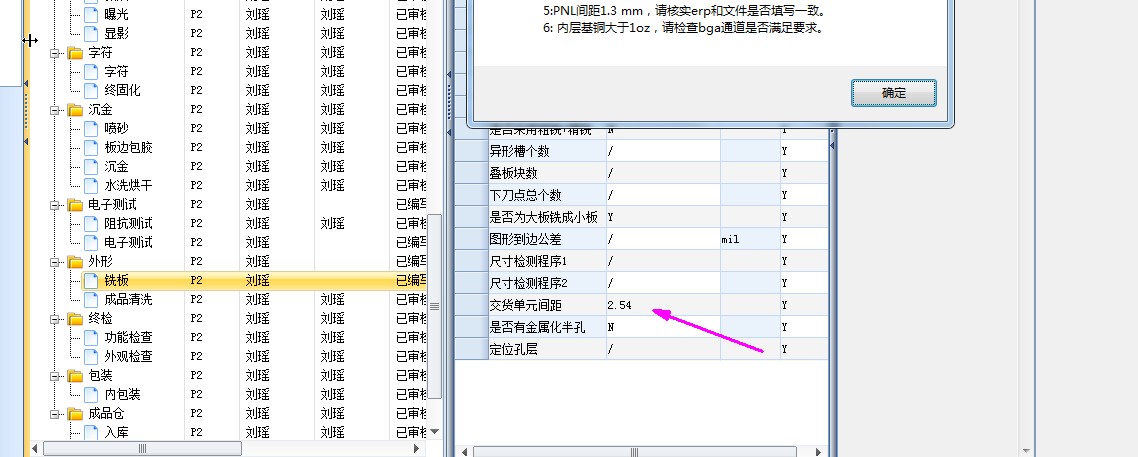Image resolution: width=1138 pixels, height=457 pixels.
Task: Collapse the 电子测试 folder node
Action: [54, 205]
